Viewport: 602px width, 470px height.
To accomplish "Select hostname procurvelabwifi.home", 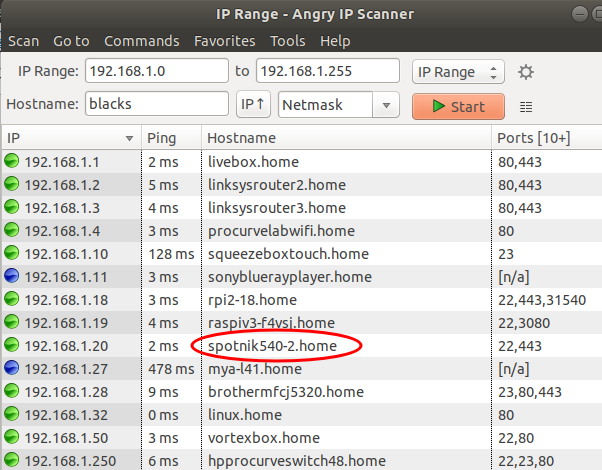I will [281, 231].
